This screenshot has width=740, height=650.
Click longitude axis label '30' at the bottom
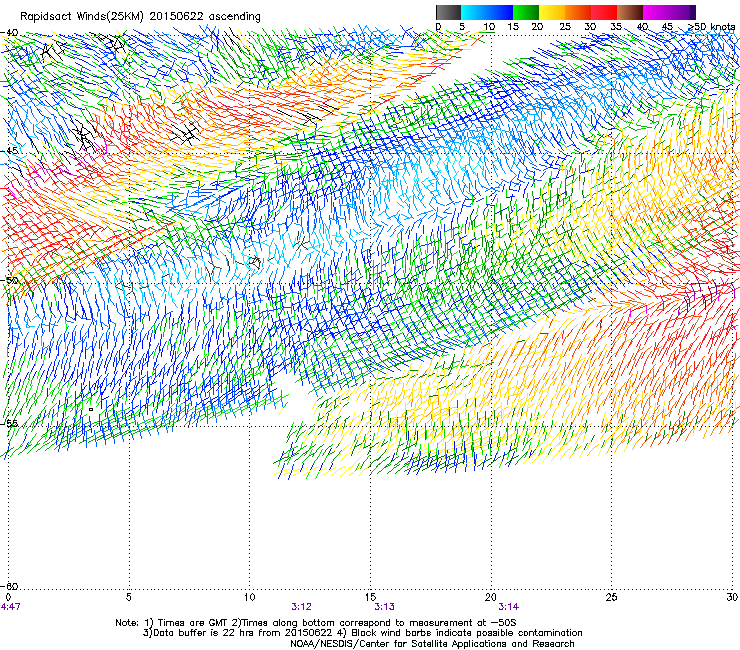[x=732, y=597]
